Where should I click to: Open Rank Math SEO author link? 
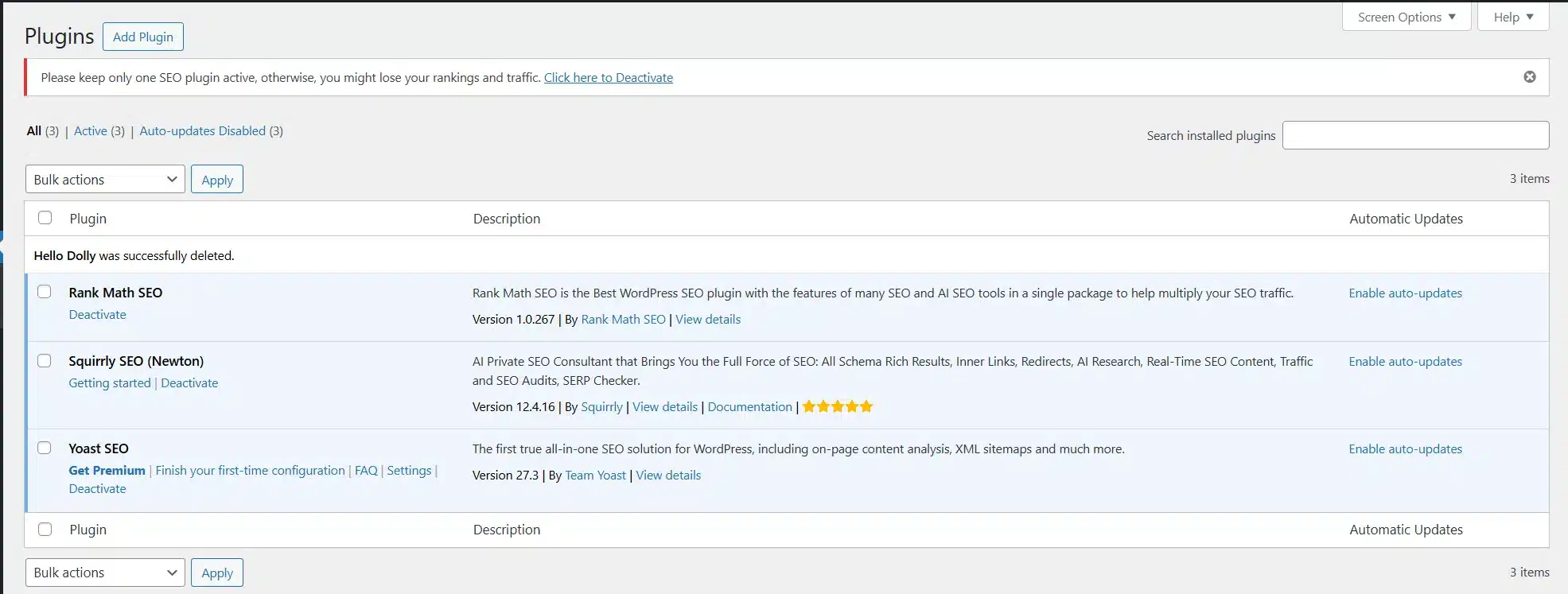pos(623,319)
